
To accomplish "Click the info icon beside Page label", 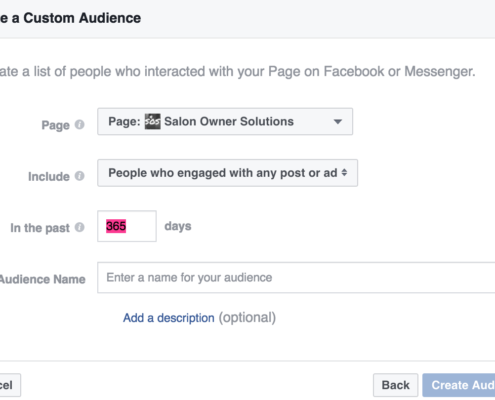I will pyautogui.click(x=79, y=125).
